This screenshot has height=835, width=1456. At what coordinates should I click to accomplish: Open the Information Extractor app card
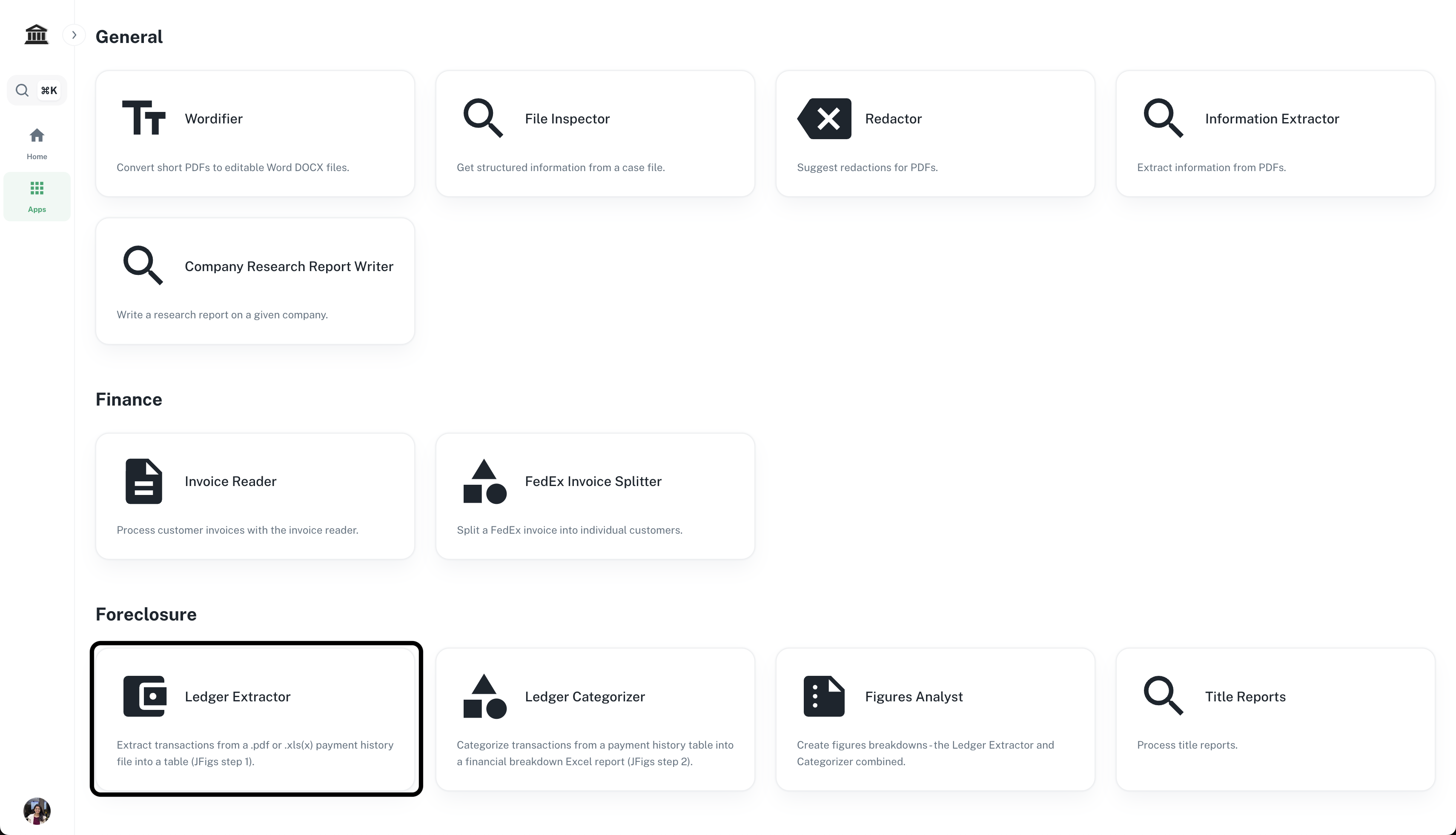point(1275,133)
